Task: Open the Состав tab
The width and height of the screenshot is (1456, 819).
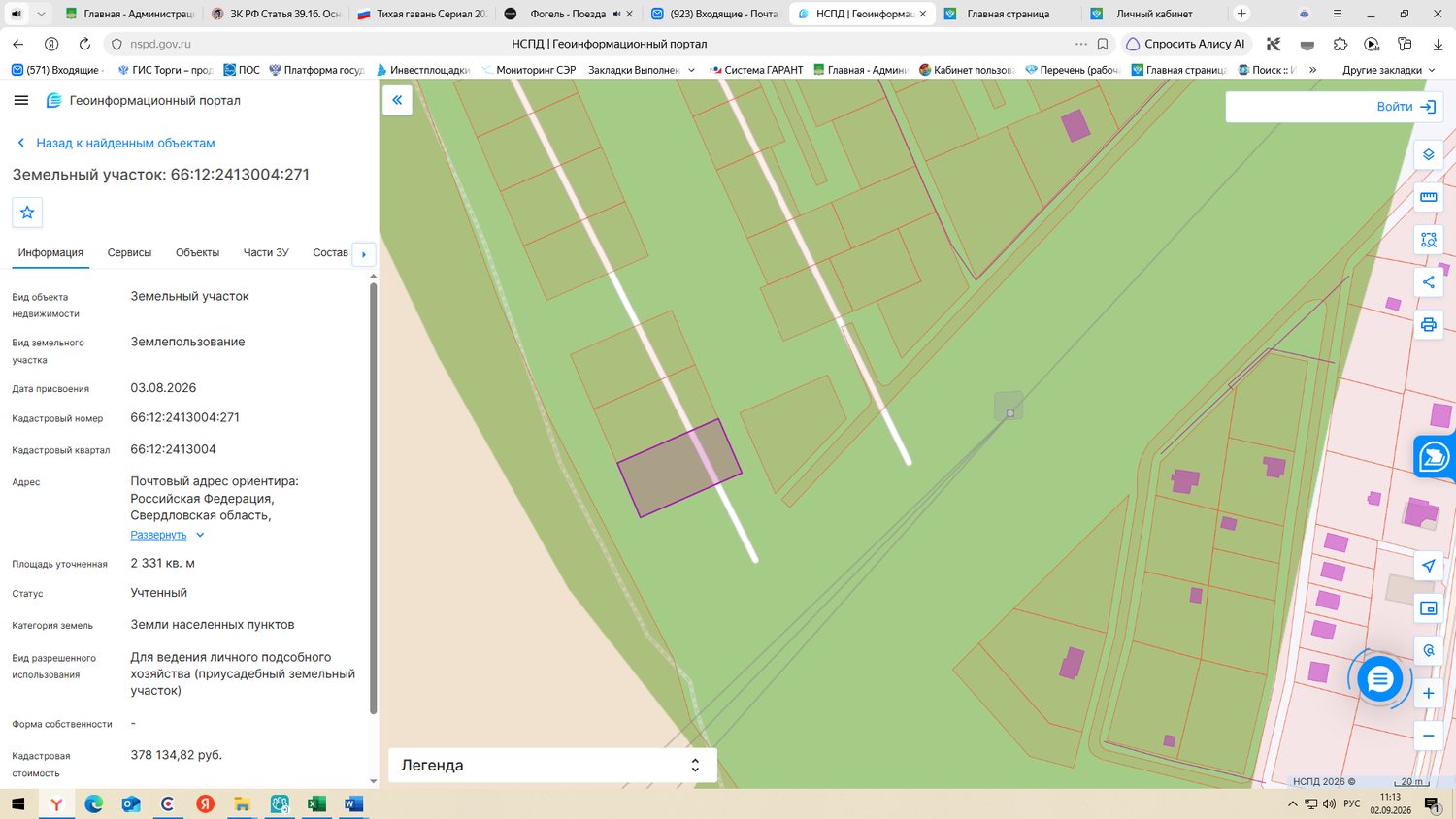Action: 330,252
